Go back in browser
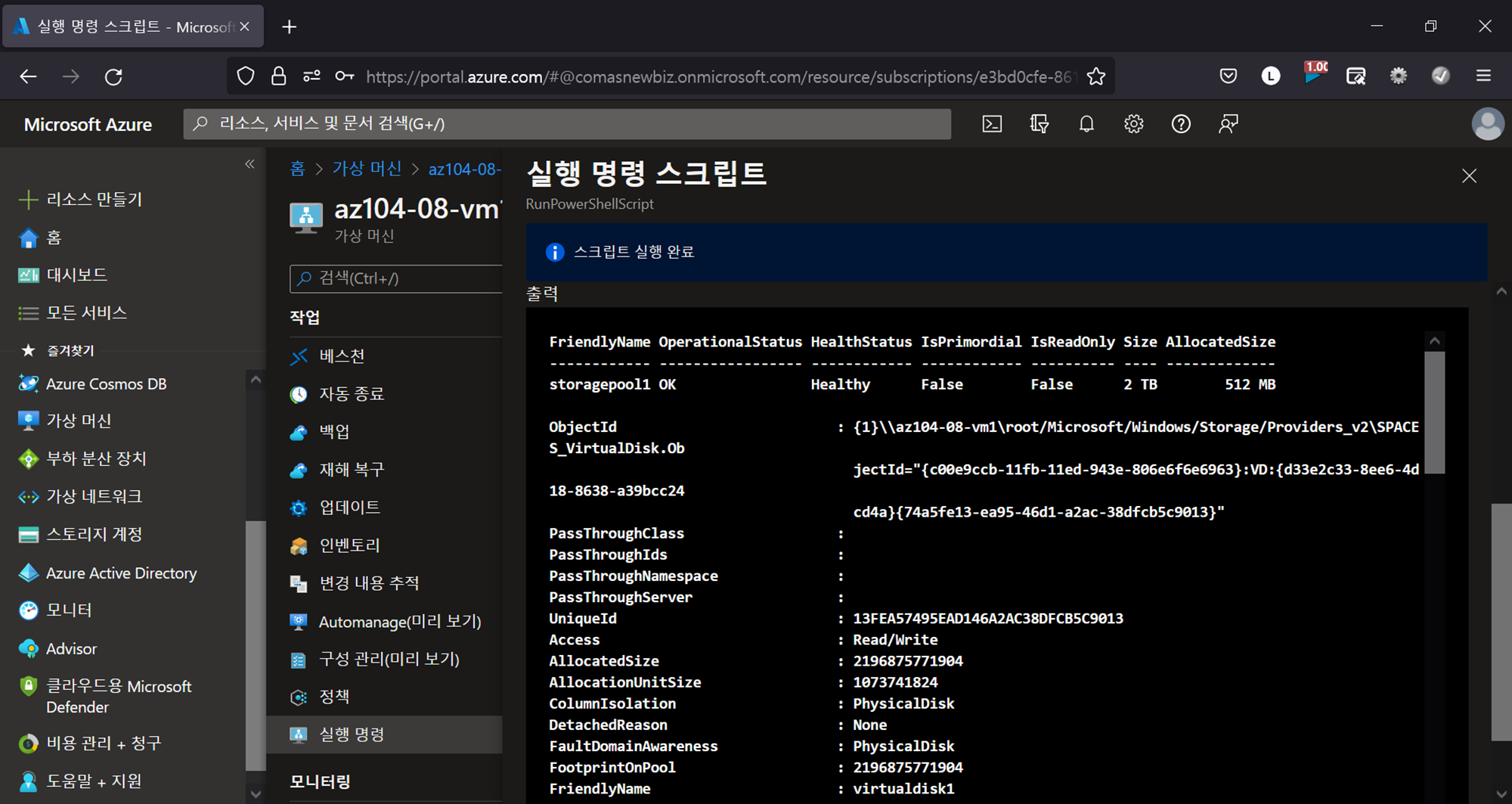Viewport: 1512px width, 804px height. tap(29, 76)
